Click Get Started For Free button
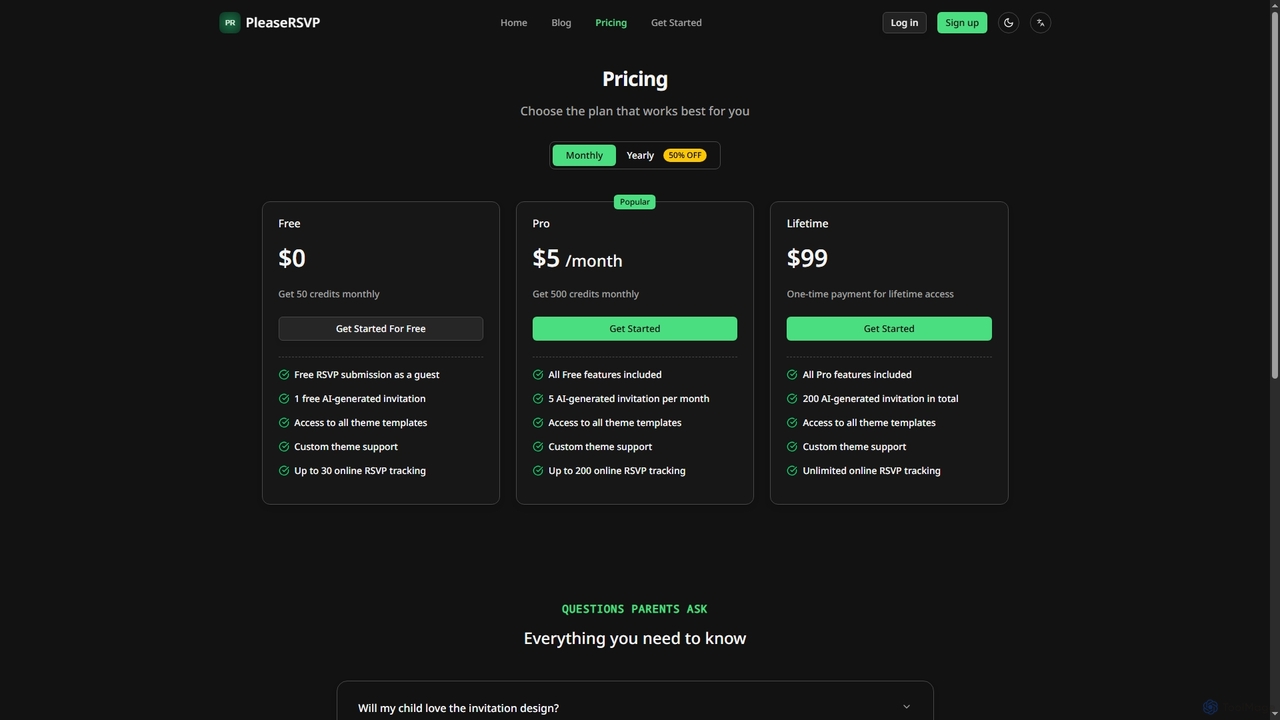1280x720 pixels. 380,328
